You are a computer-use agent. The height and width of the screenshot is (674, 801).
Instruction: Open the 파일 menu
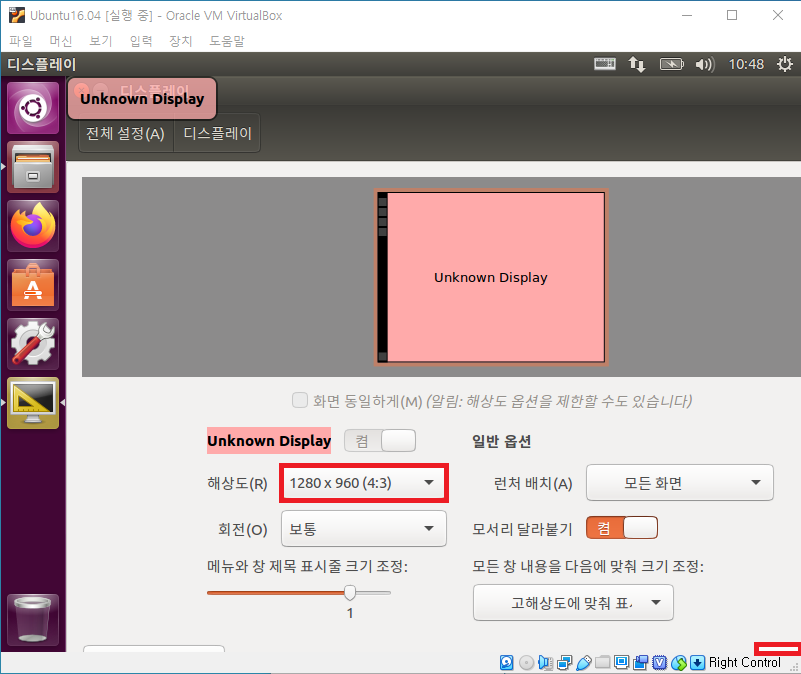(21, 41)
